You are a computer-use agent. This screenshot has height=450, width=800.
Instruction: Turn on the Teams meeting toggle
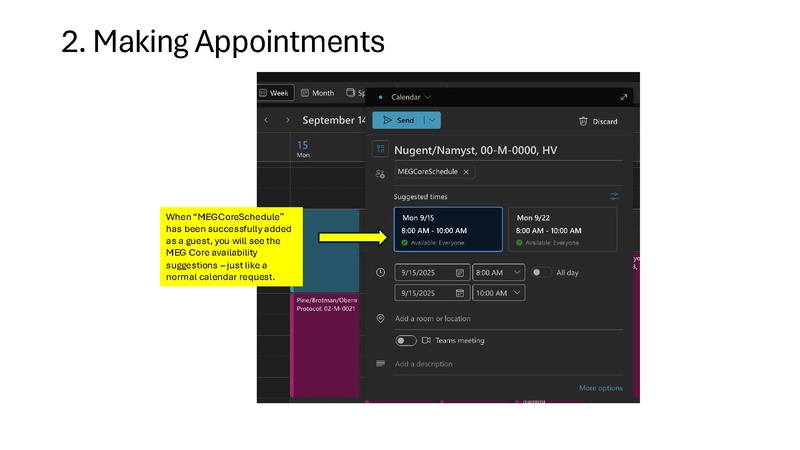point(405,340)
